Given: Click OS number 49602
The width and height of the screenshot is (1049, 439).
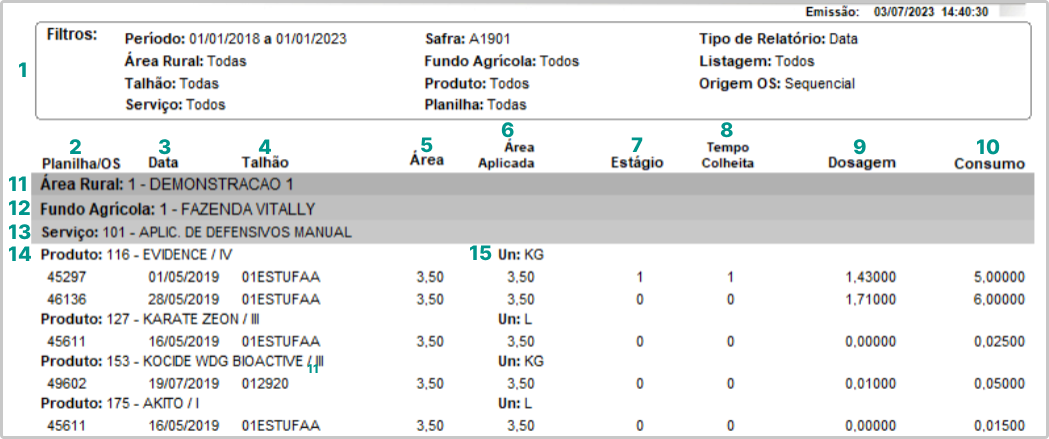Looking at the screenshot, I should point(67,382).
